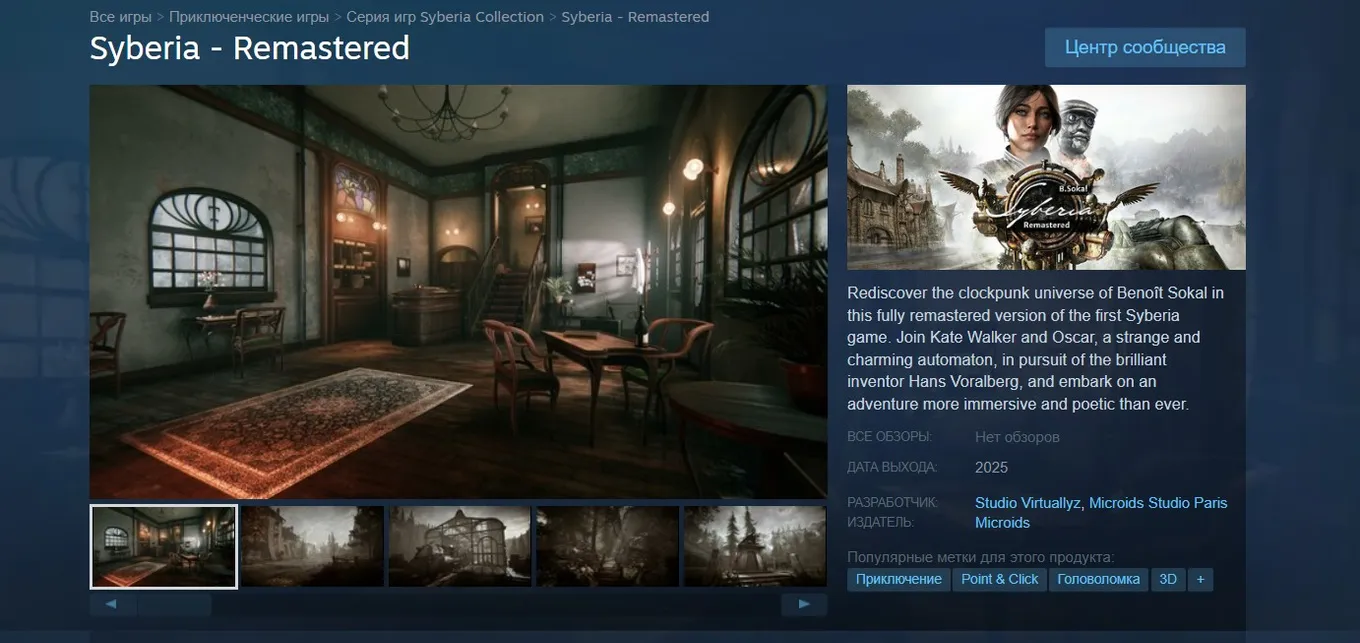Click the left arrow of the thumbnail strip

coord(111,604)
